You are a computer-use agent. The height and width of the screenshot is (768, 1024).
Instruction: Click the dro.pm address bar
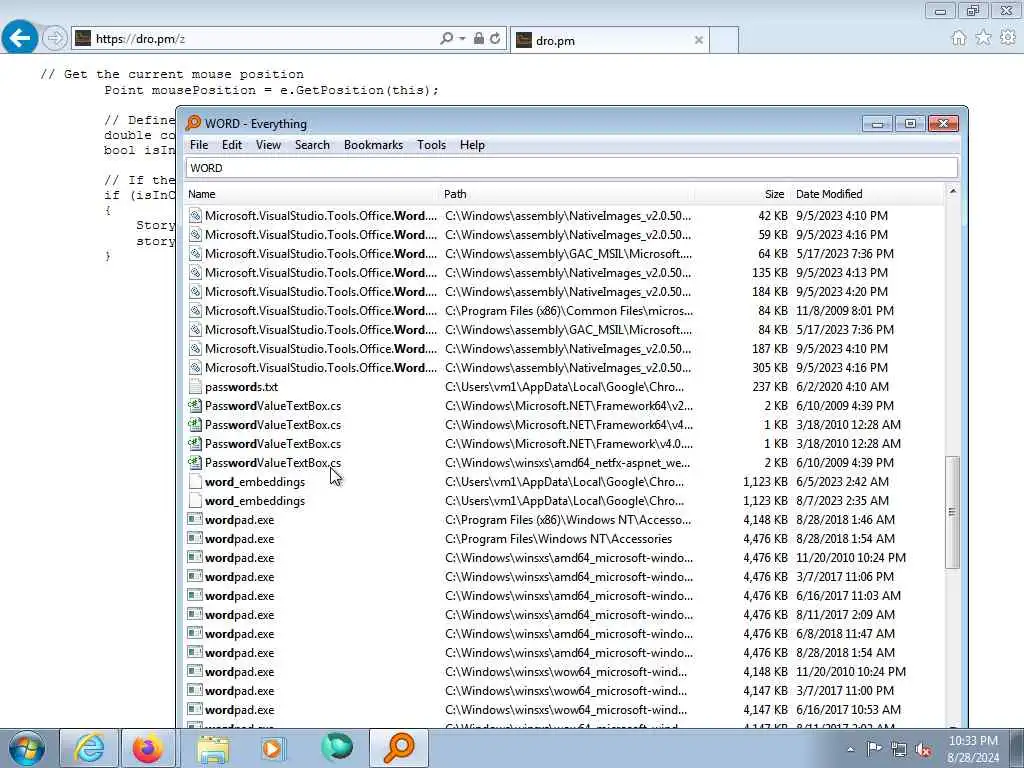coord(261,39)
